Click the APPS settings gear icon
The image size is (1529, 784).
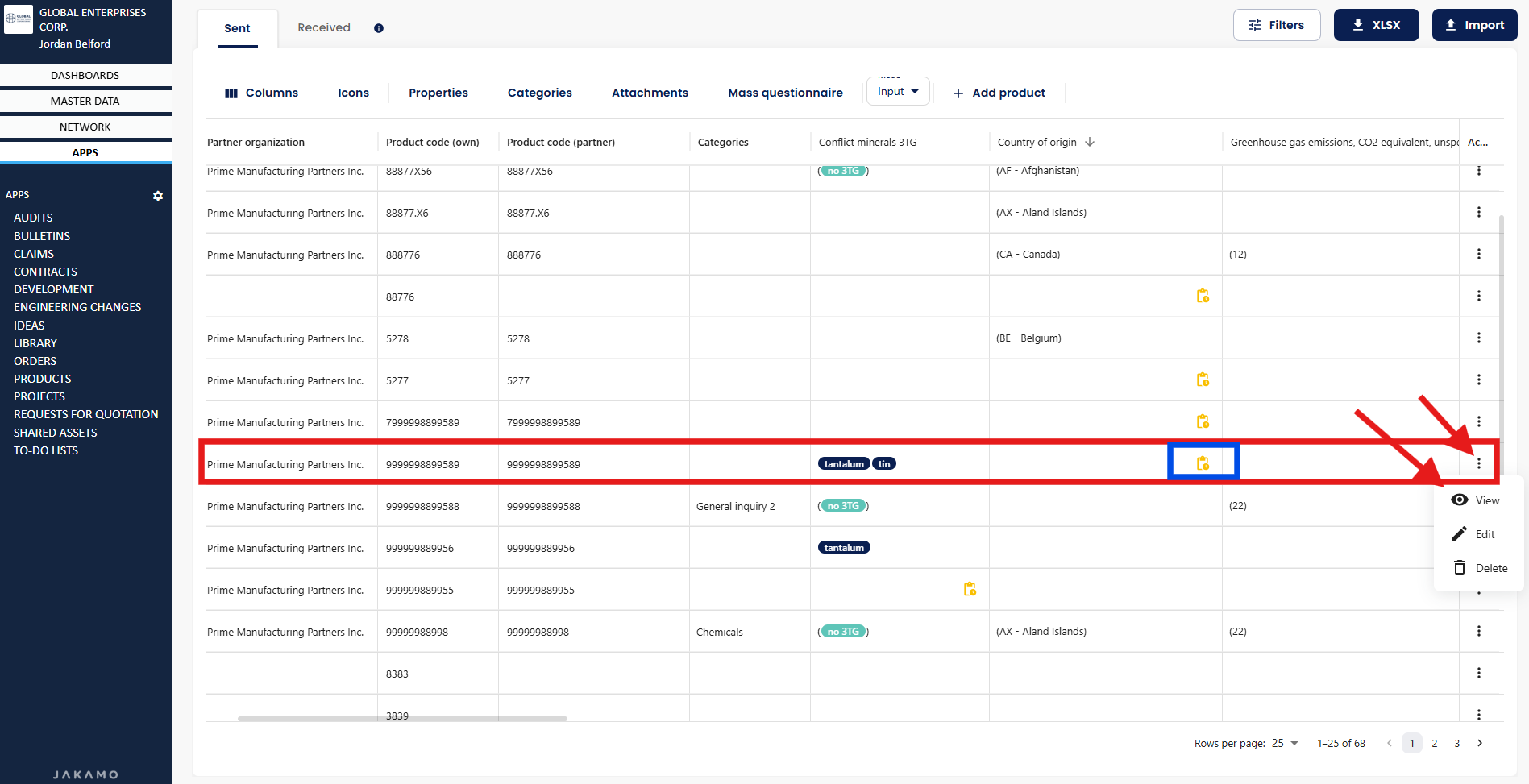[158, 196]
